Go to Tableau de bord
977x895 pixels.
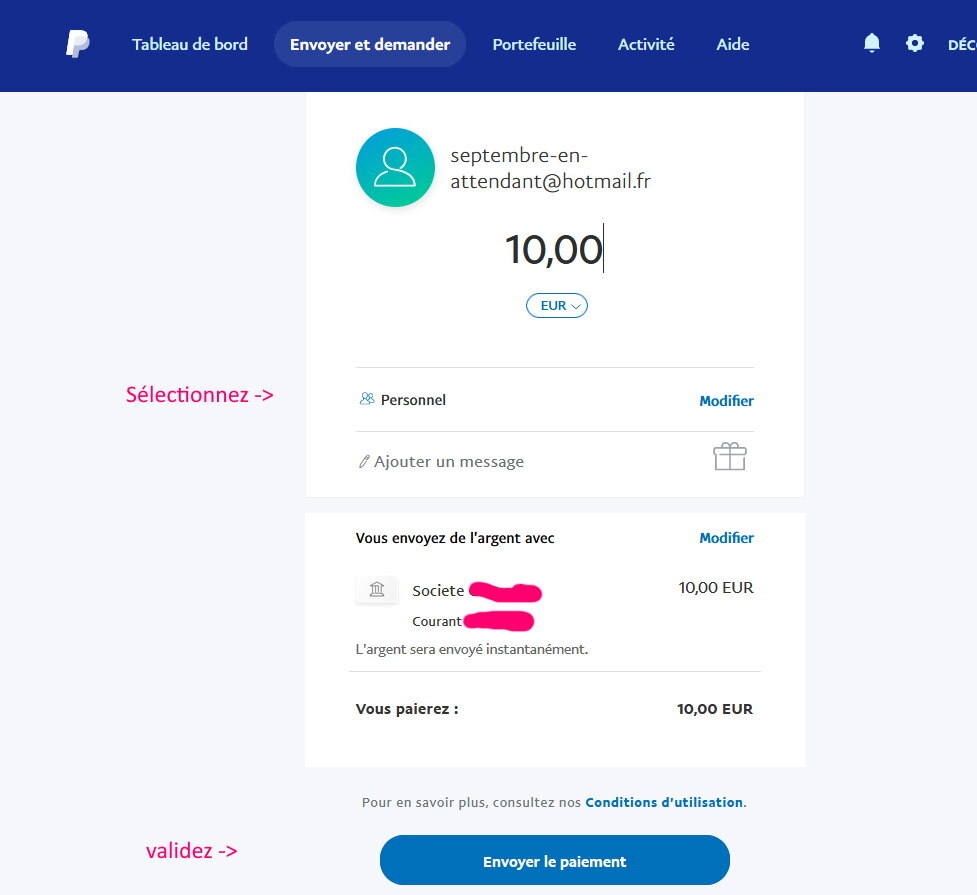tap(190, 44)
